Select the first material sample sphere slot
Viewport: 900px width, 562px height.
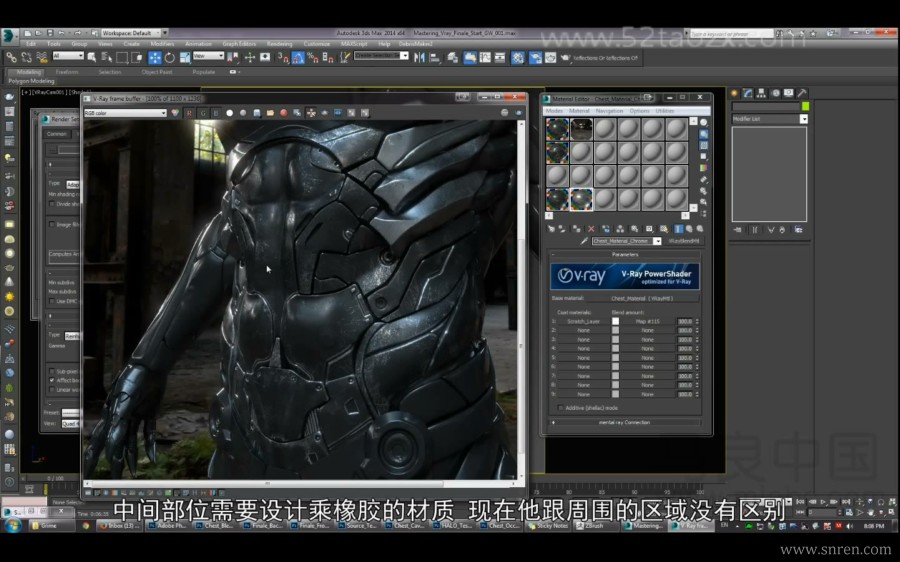click(x=558, y=129)
